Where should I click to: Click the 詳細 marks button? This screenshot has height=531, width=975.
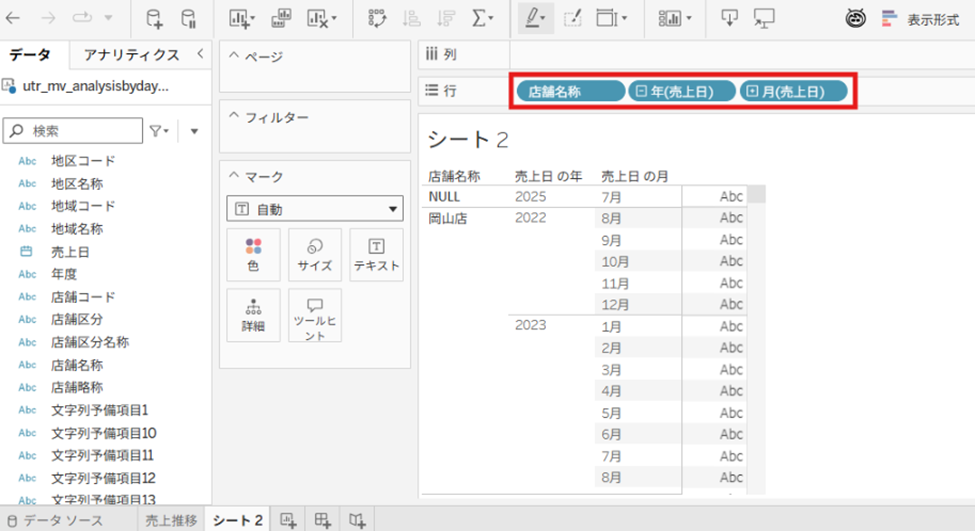point(253,315)
